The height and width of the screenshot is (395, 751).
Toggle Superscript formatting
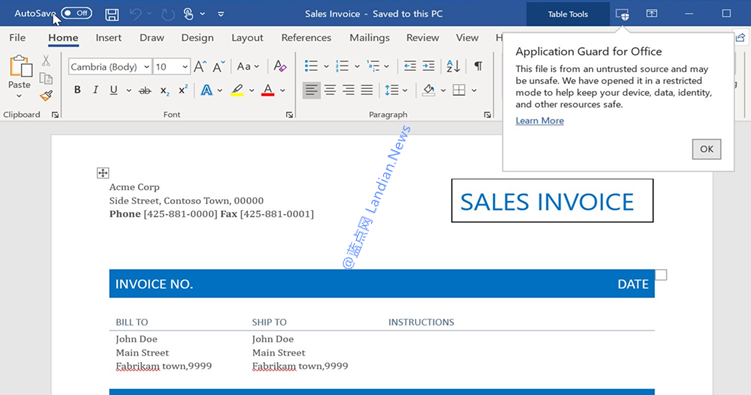pyautogui.click(x=183, y=90)
